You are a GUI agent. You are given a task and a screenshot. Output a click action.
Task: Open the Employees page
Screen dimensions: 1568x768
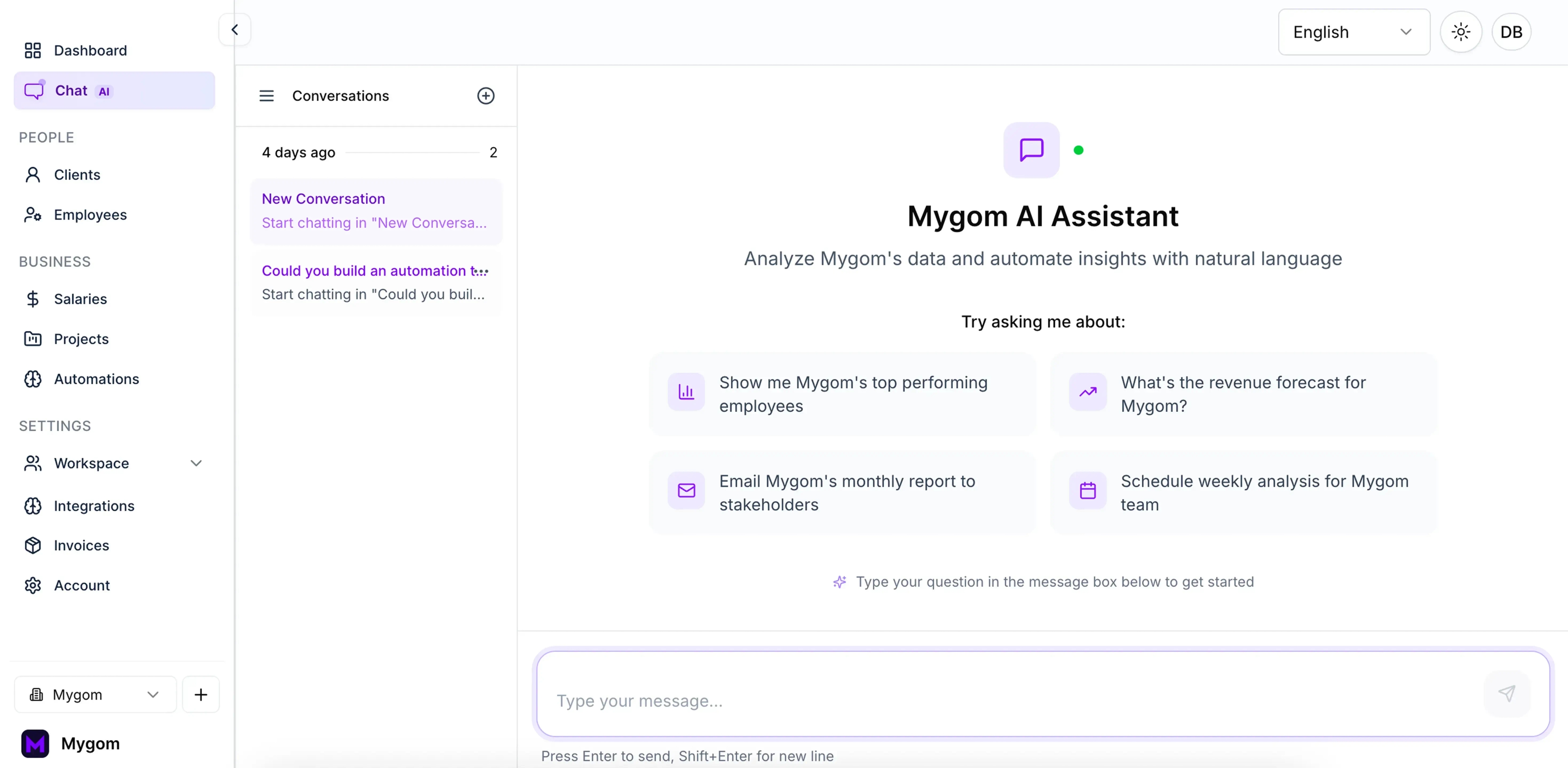point(90,214)
